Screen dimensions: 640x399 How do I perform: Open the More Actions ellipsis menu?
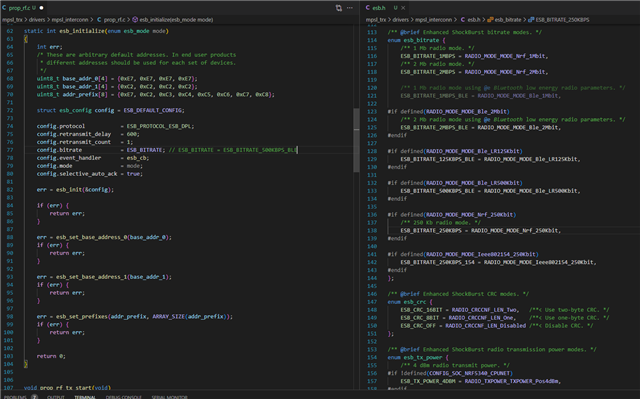pos(350,8)
